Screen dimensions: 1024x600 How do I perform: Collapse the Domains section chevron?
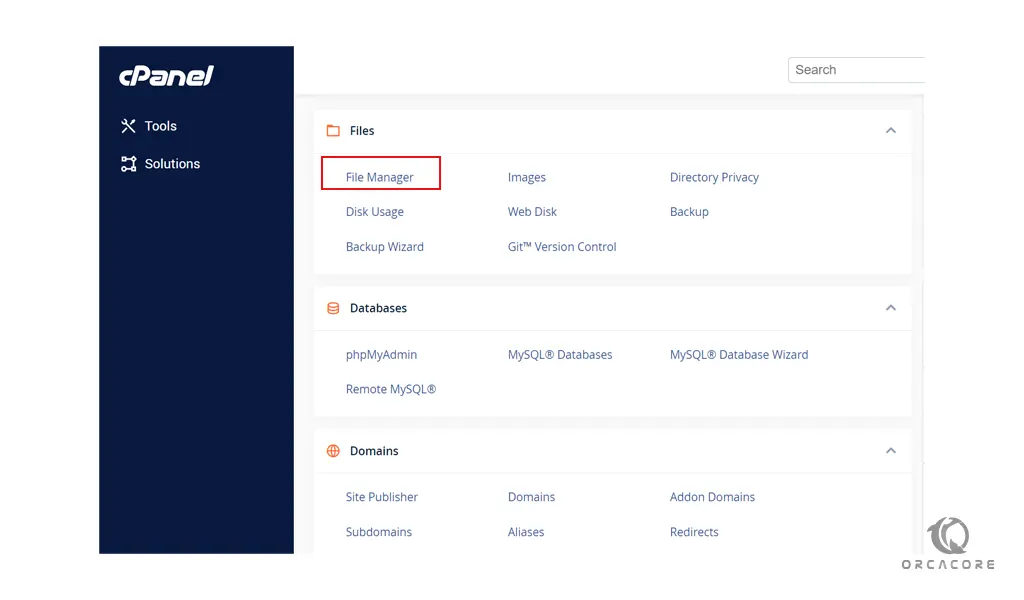click(x=891, y=450)
